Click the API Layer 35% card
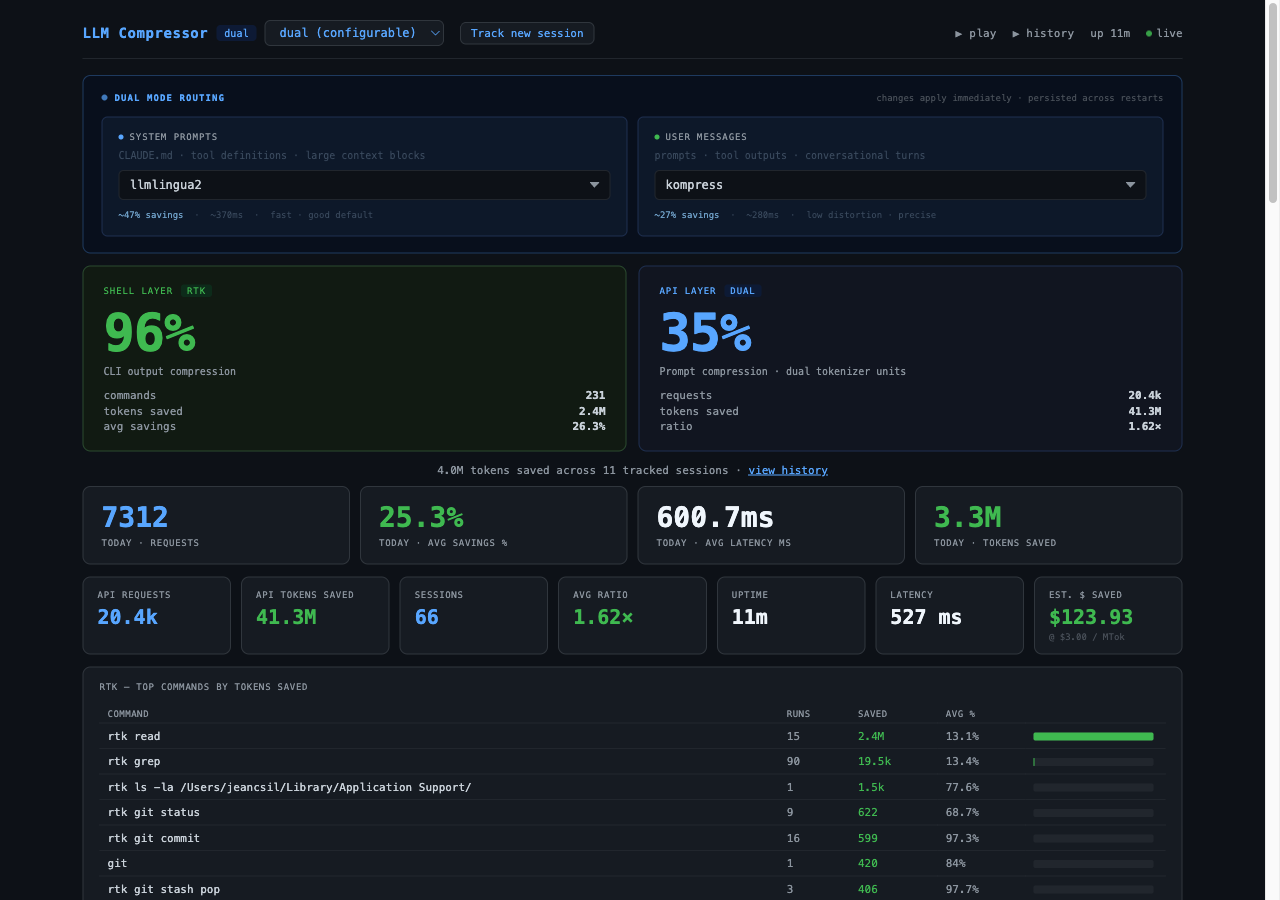The height and width of the screenshot is (900, 1280). point(910,358)
